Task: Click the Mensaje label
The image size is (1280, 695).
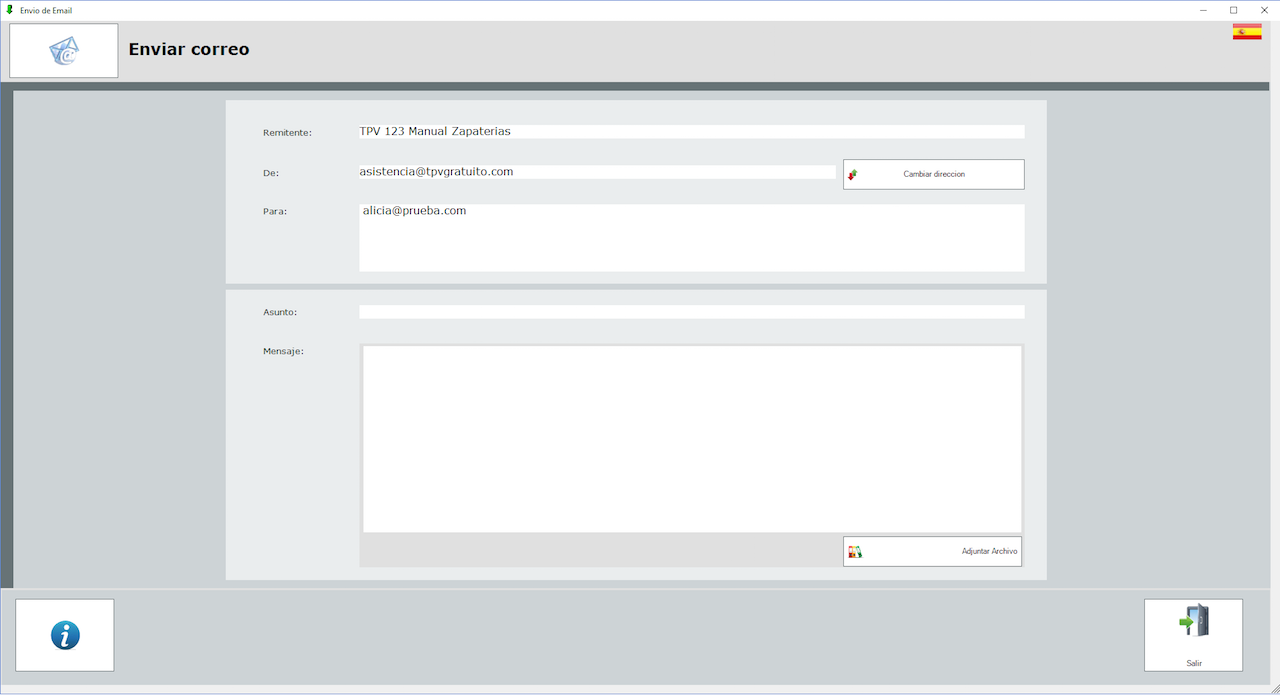Action: pos(283,351)
